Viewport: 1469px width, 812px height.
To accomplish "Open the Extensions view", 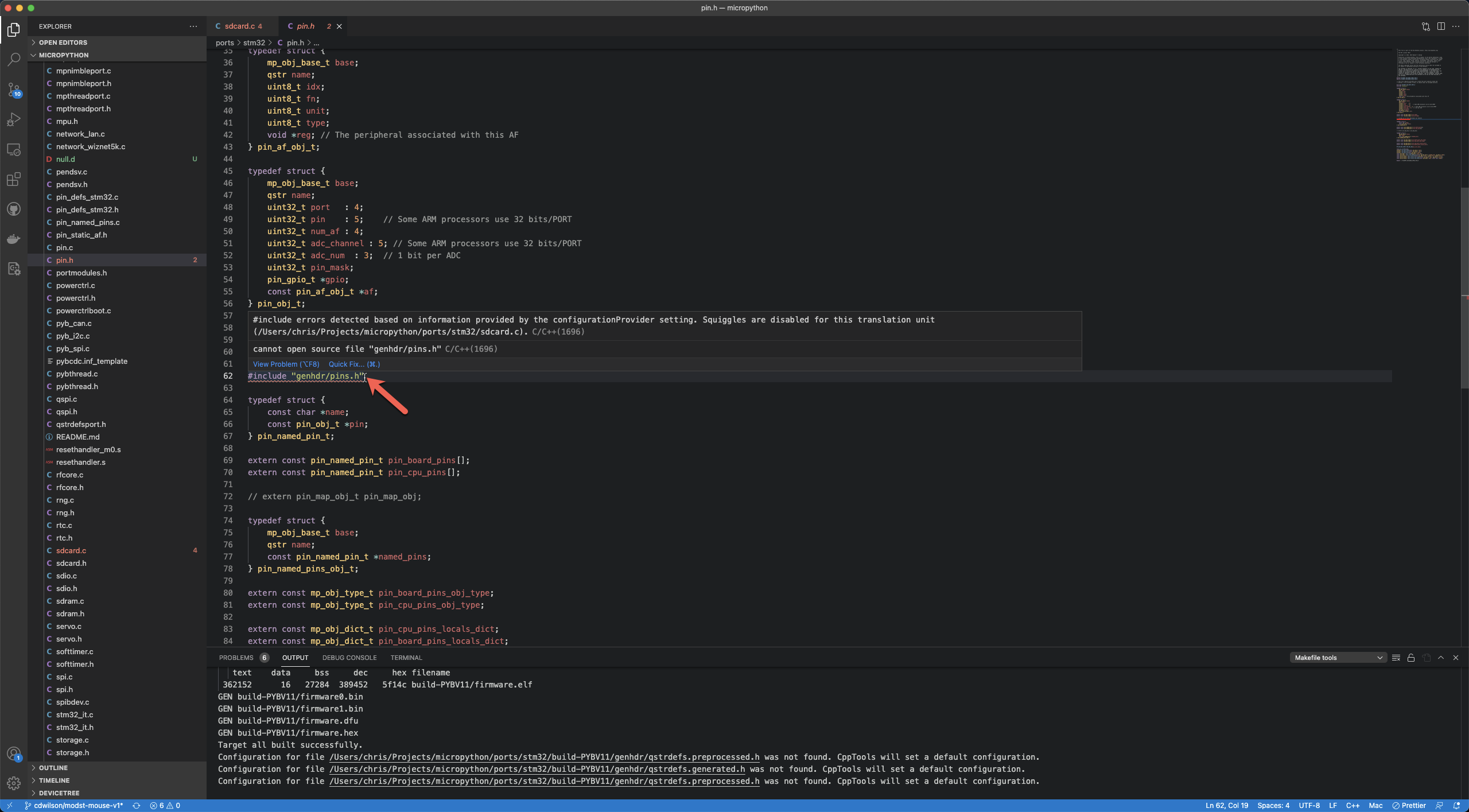I will tap(14, 179).
